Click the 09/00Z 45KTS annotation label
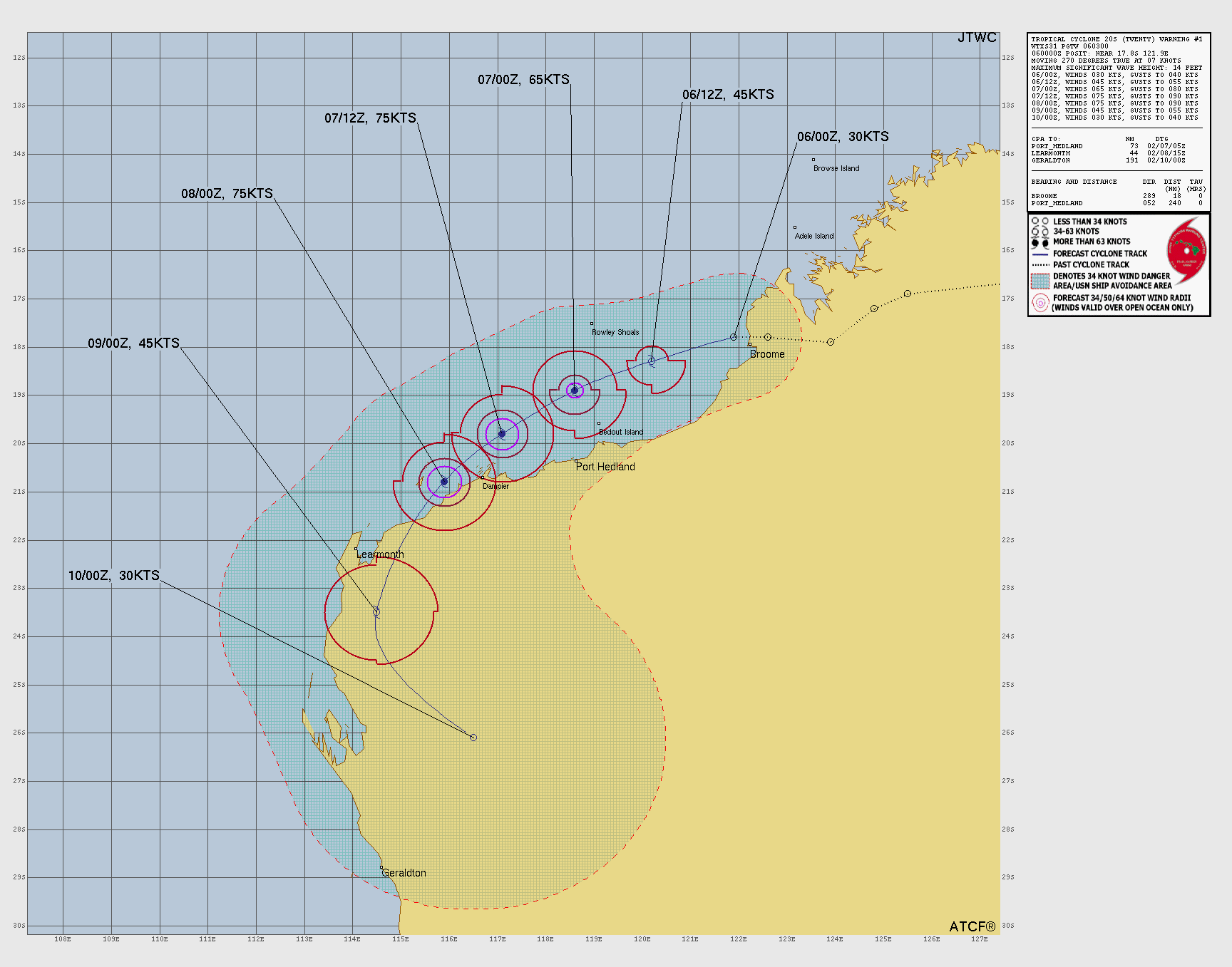This screenshot has width=1232, height=967. (133, 343)
